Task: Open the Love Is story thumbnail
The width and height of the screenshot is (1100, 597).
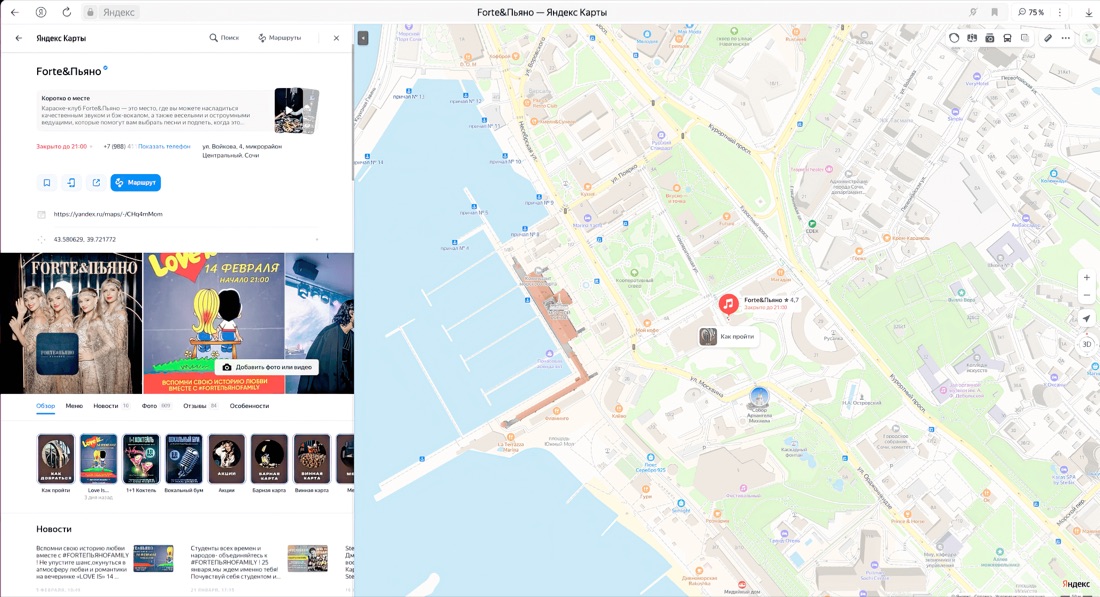Action: (x=98, y=459)
